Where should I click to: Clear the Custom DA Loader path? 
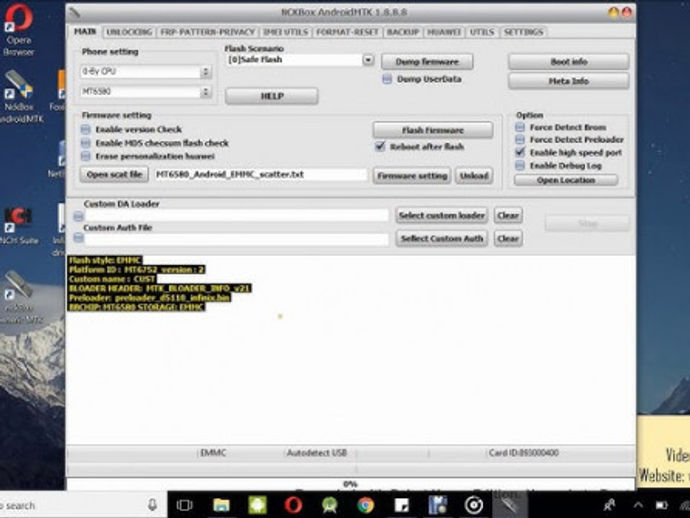[508, 216]
